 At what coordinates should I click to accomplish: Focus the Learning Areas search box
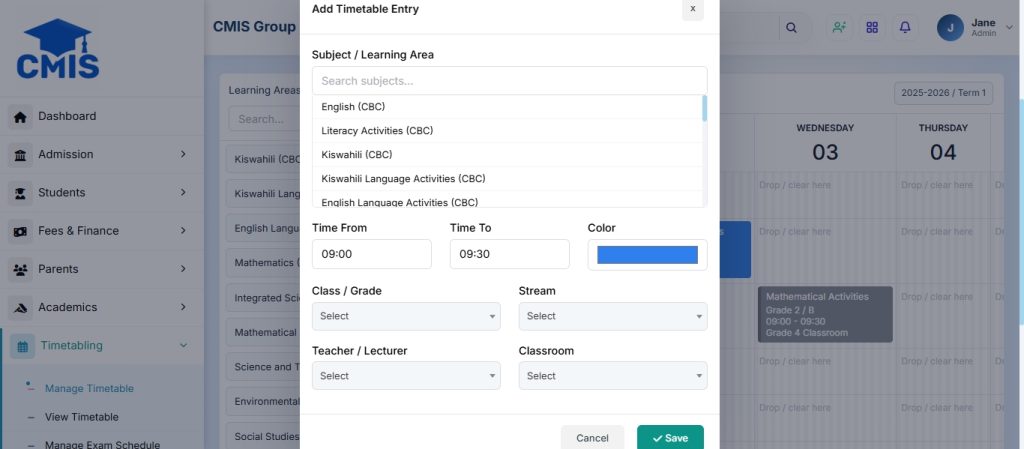[x=264, y=119]
